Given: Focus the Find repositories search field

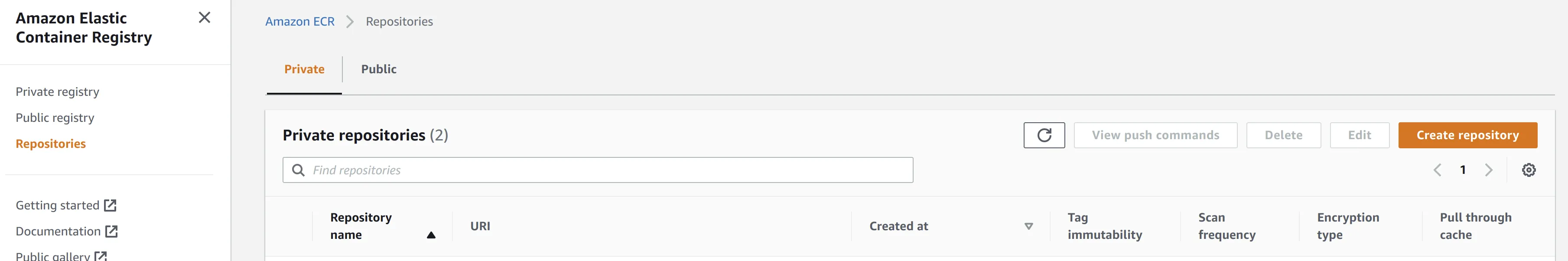Looking at the screenshot, I should point(609,170).
